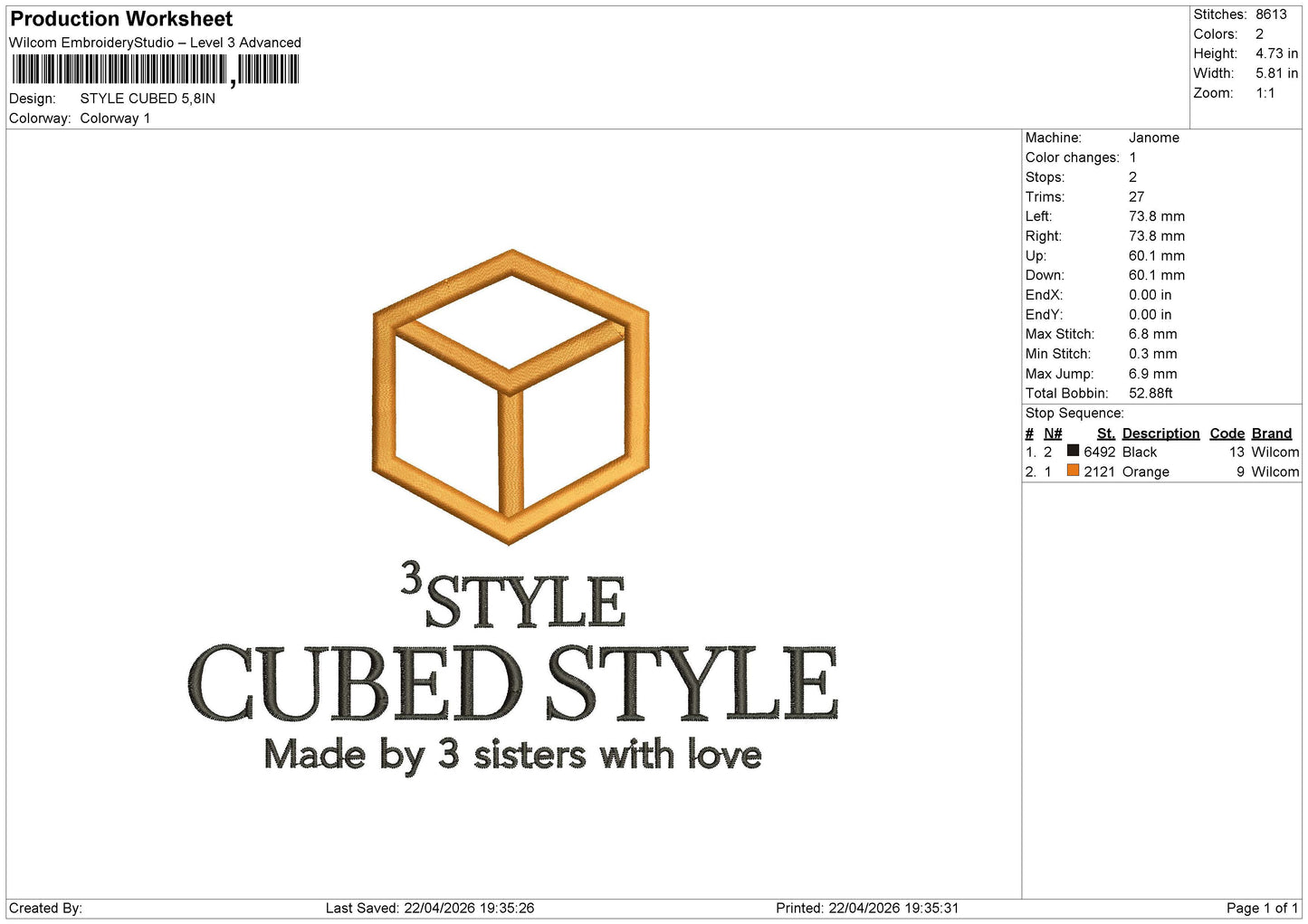Click the Black color swatch in stop sequence
The width and height of the screenshot is (1308, 924).
pyautogui.click(x=1073, y=451)
